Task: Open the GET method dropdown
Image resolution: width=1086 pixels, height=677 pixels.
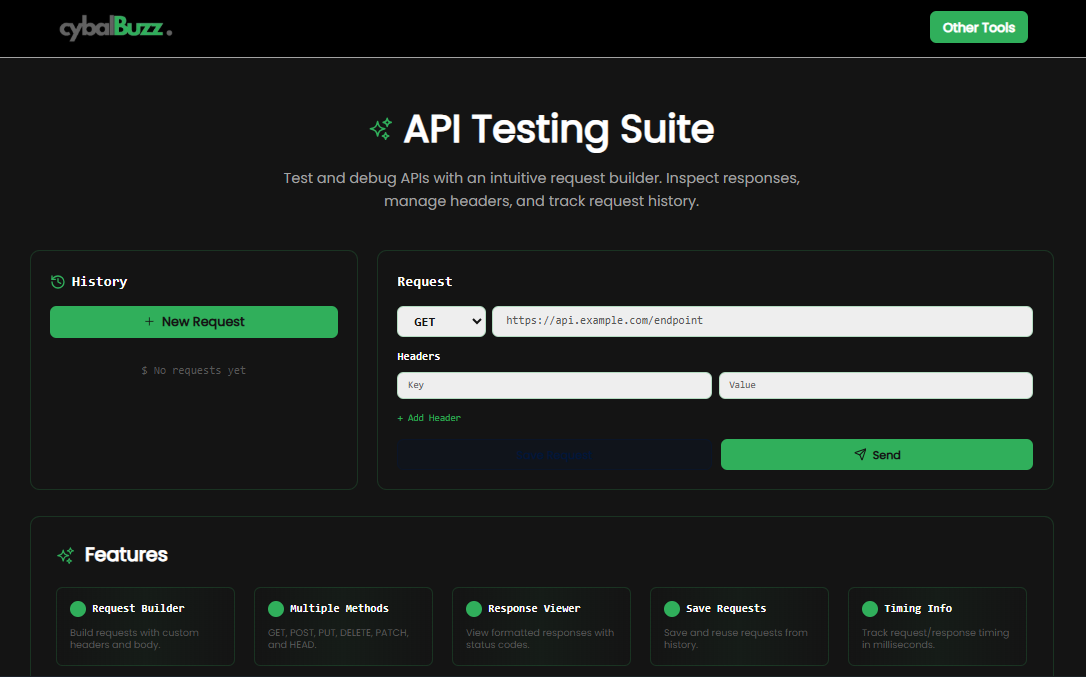Action: pyautogui.click(x=441, y=321)
